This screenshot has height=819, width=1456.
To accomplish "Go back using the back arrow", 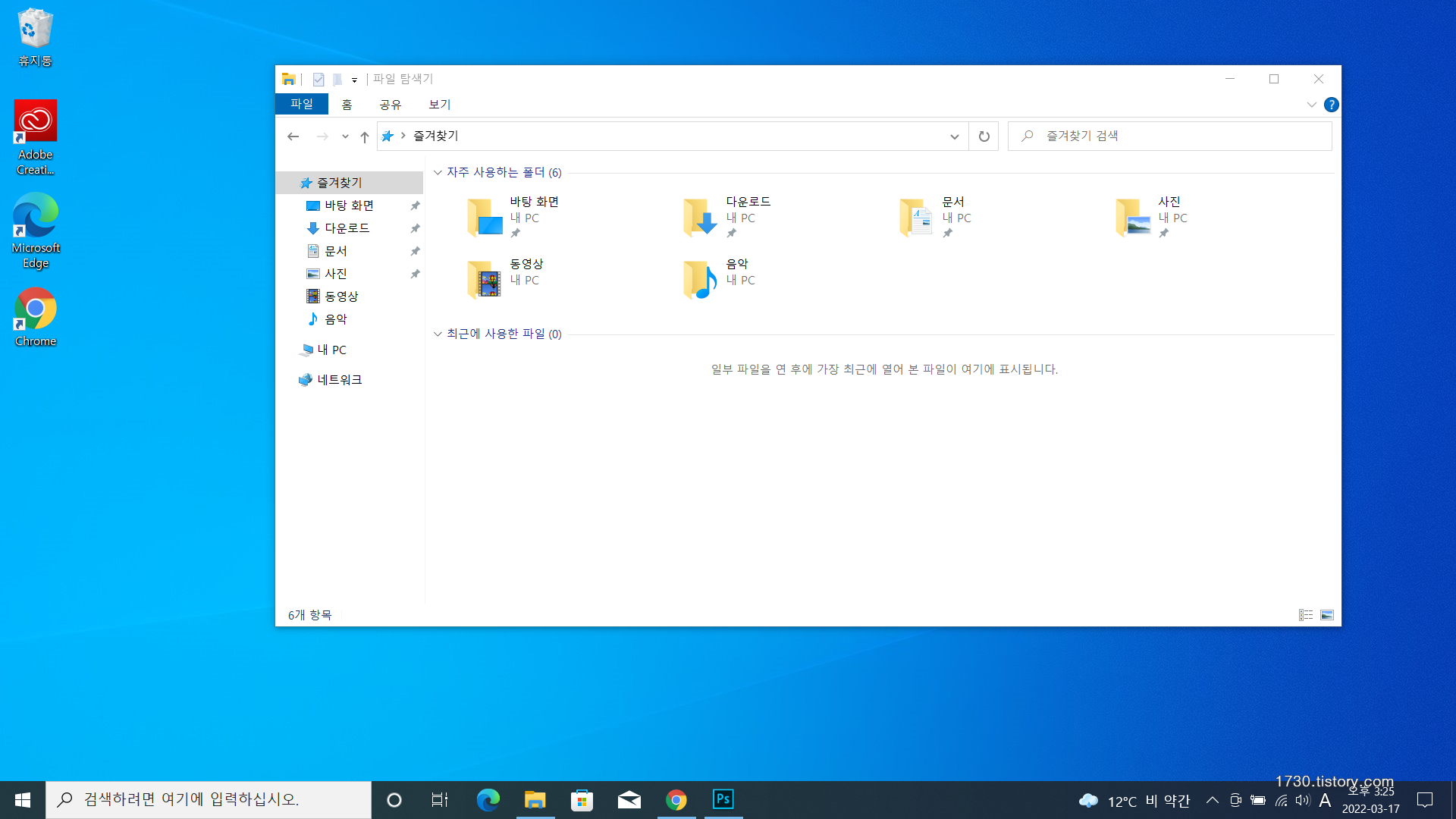I will (293, 136).
